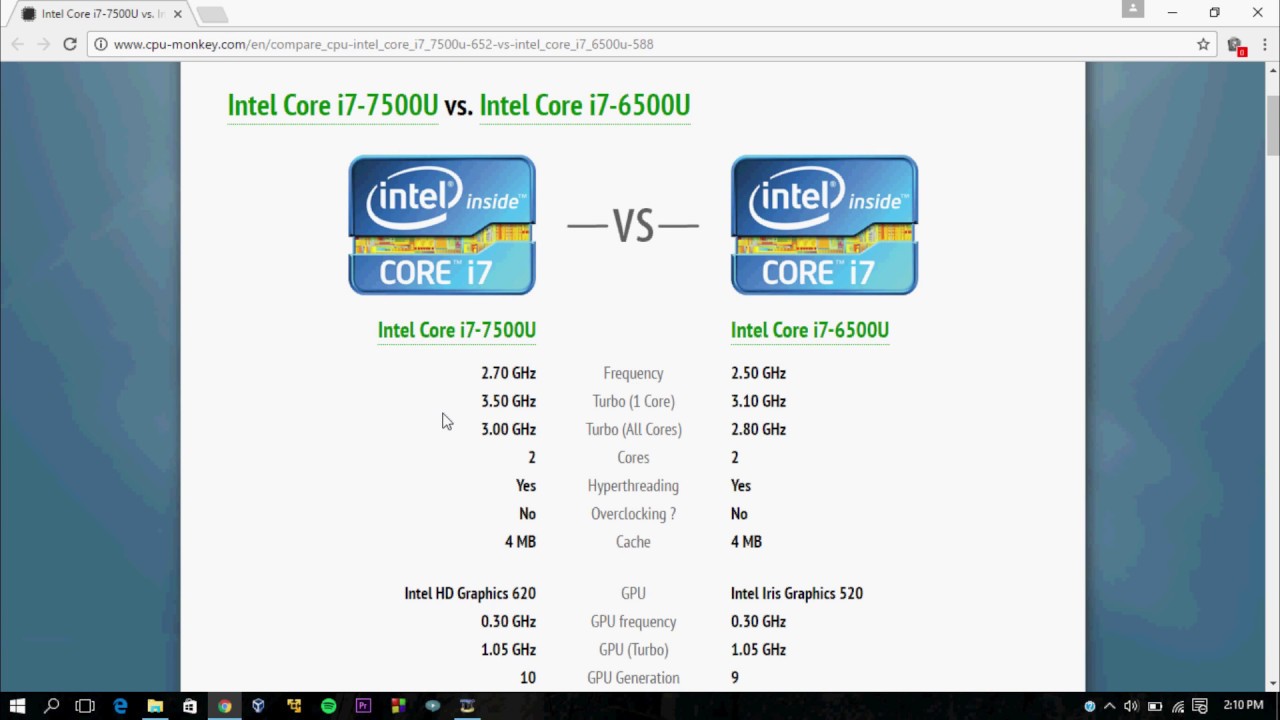
Task: Reload the cpu-monkey page
Action: coord(70,44)
